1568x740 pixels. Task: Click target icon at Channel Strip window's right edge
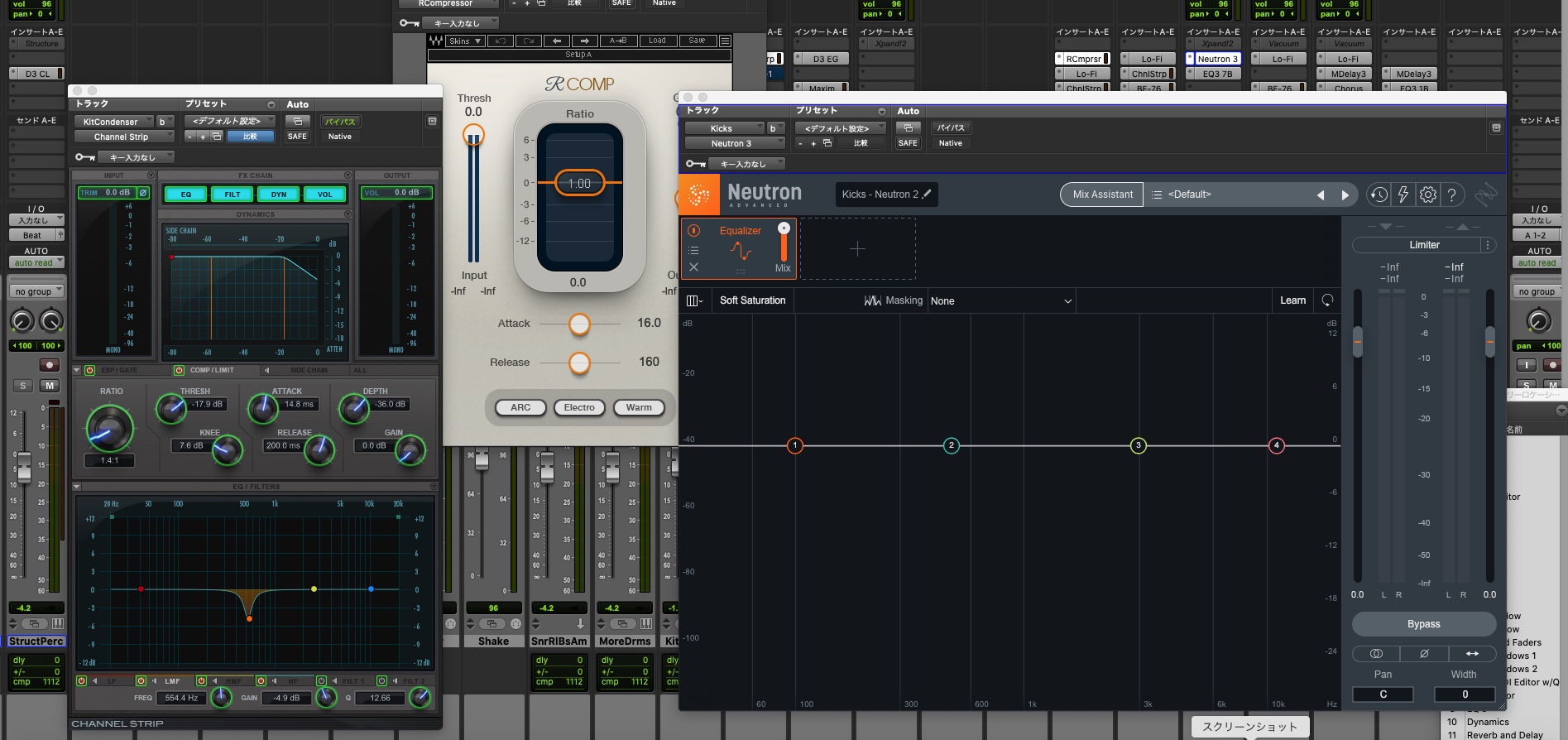pyautogui.click(x=432, y=122)
